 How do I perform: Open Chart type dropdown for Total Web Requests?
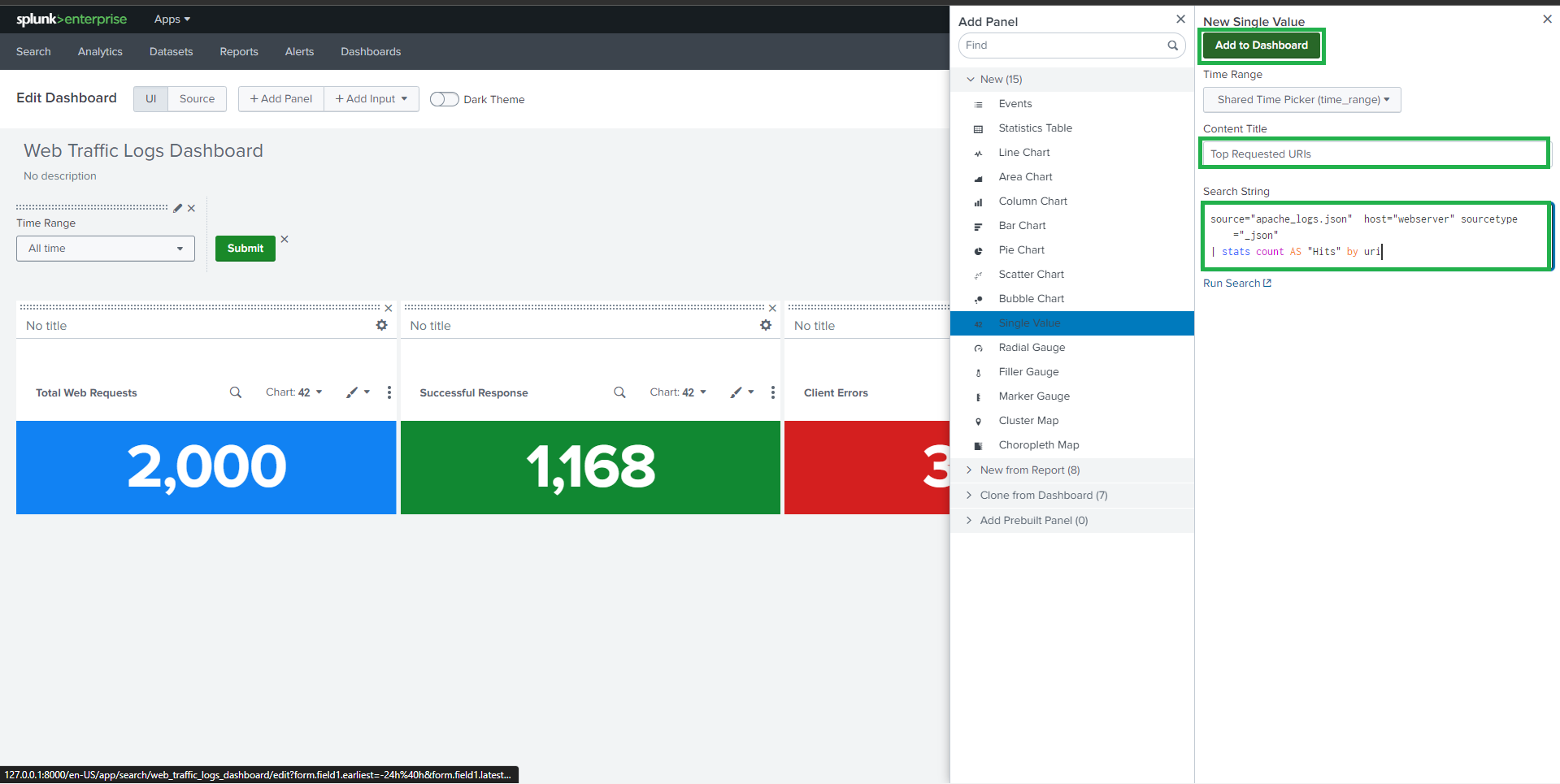pyautogui.click(x=294, y=392)
